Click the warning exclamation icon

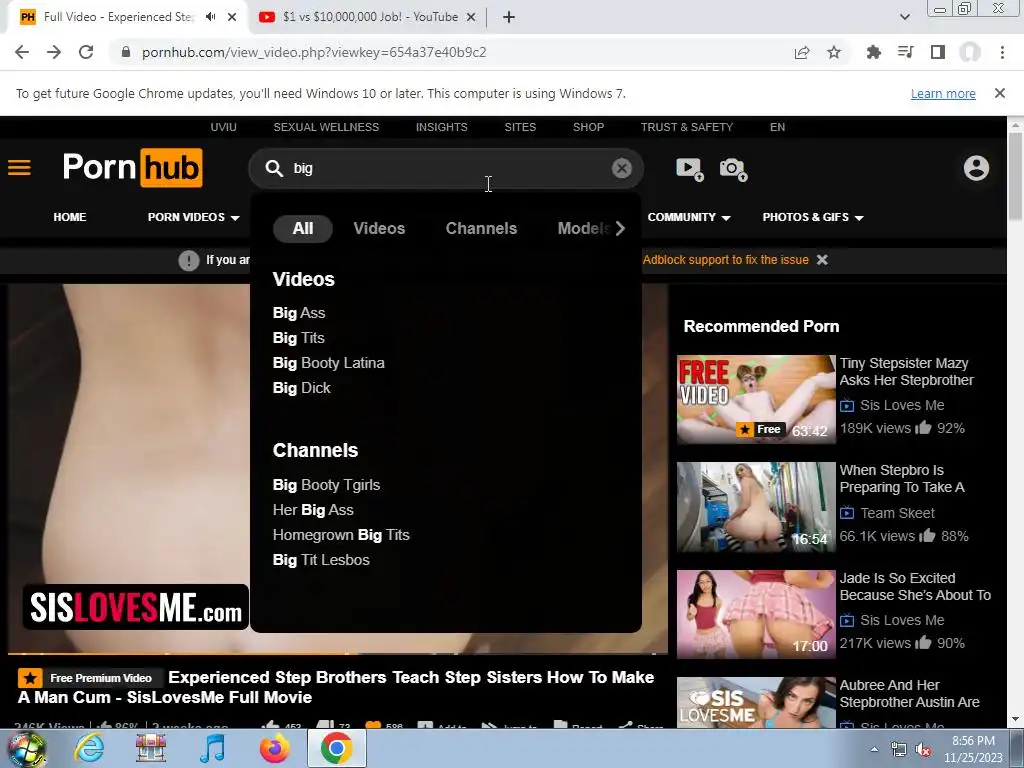tap(189, 261)
